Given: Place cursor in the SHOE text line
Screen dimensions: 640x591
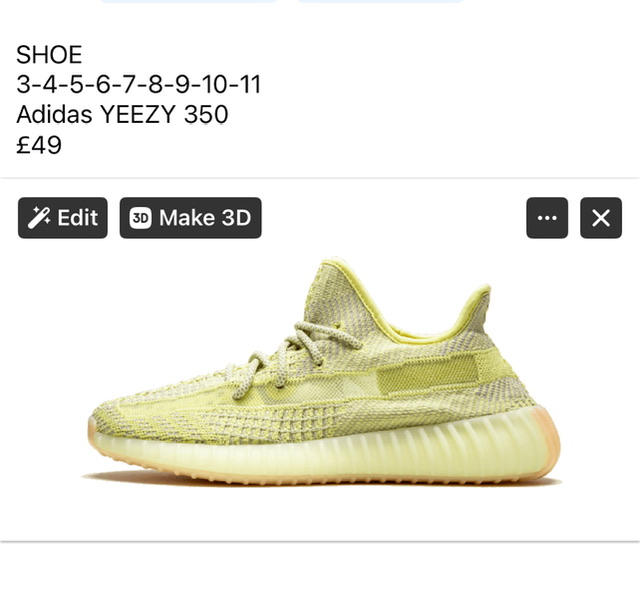Looking at the screenshot, I should point(49,54).
